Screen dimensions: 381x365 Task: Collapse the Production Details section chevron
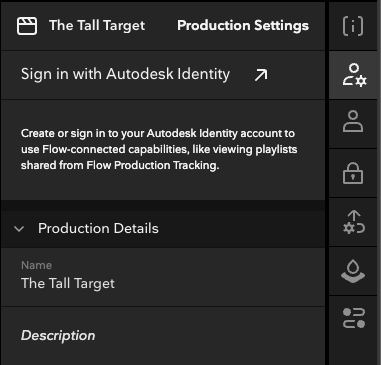coord(19,229)
